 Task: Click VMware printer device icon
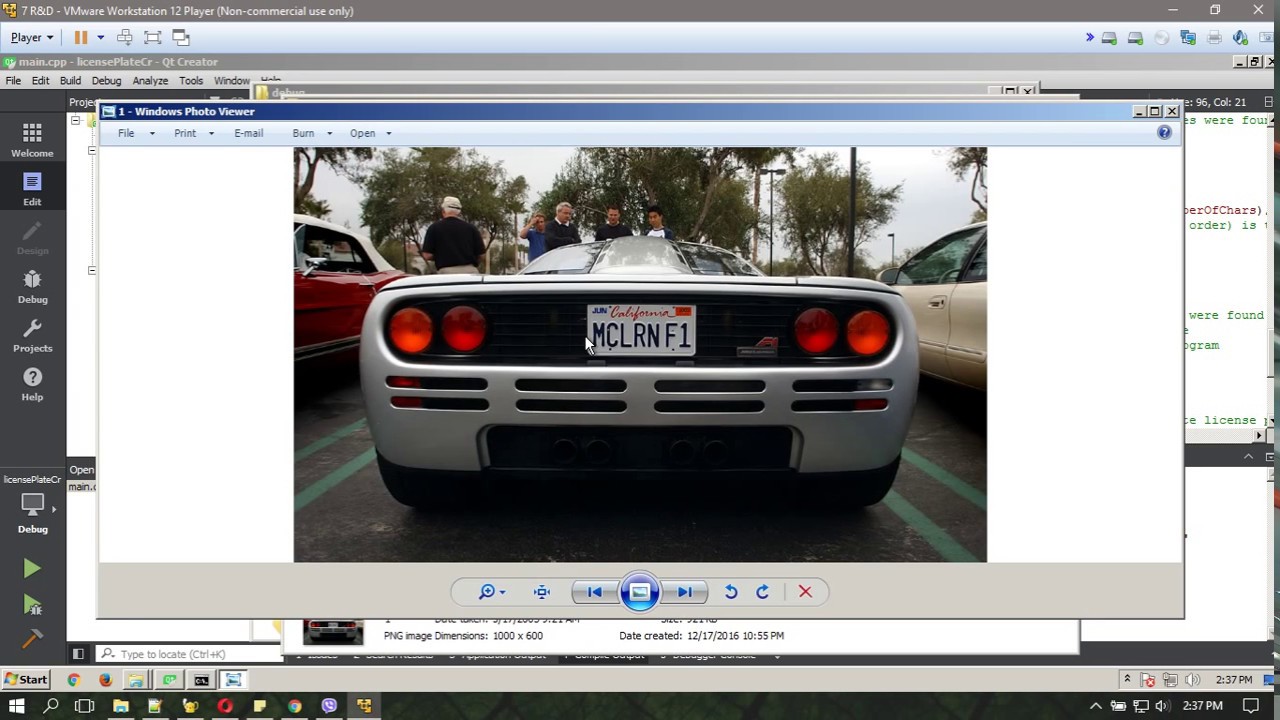click(1214, 38)
